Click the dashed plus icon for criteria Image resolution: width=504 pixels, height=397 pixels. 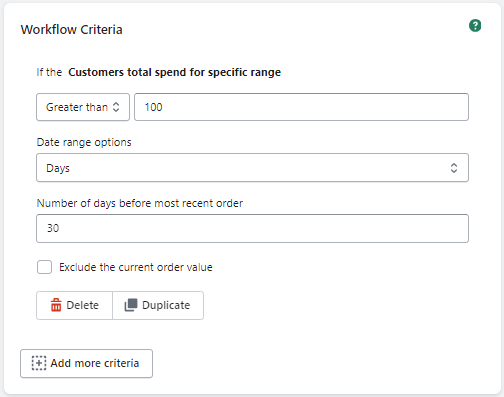pyautogui.click(x=39, y=363)
